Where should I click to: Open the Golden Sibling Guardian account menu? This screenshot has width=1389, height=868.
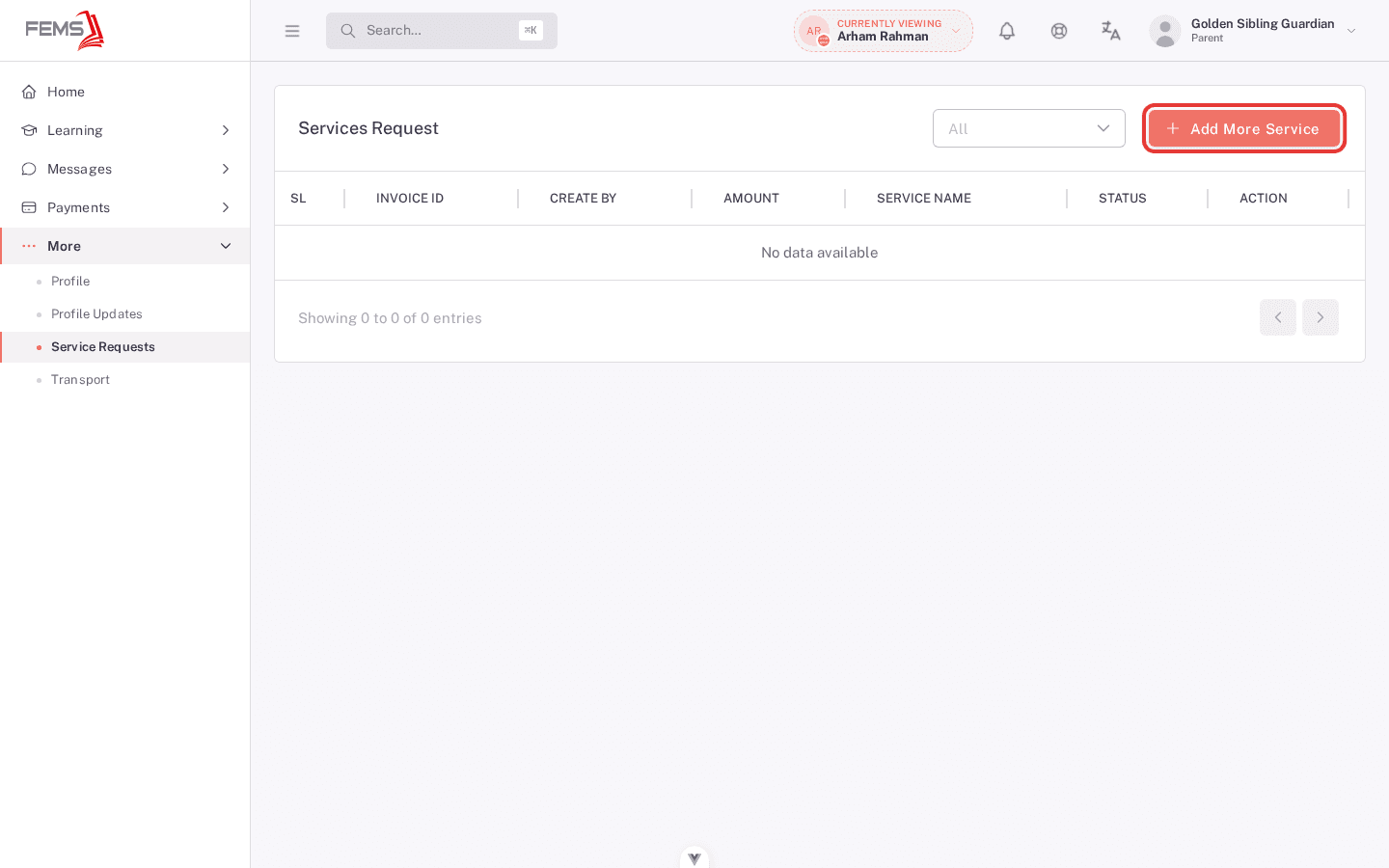[1254, 31]
